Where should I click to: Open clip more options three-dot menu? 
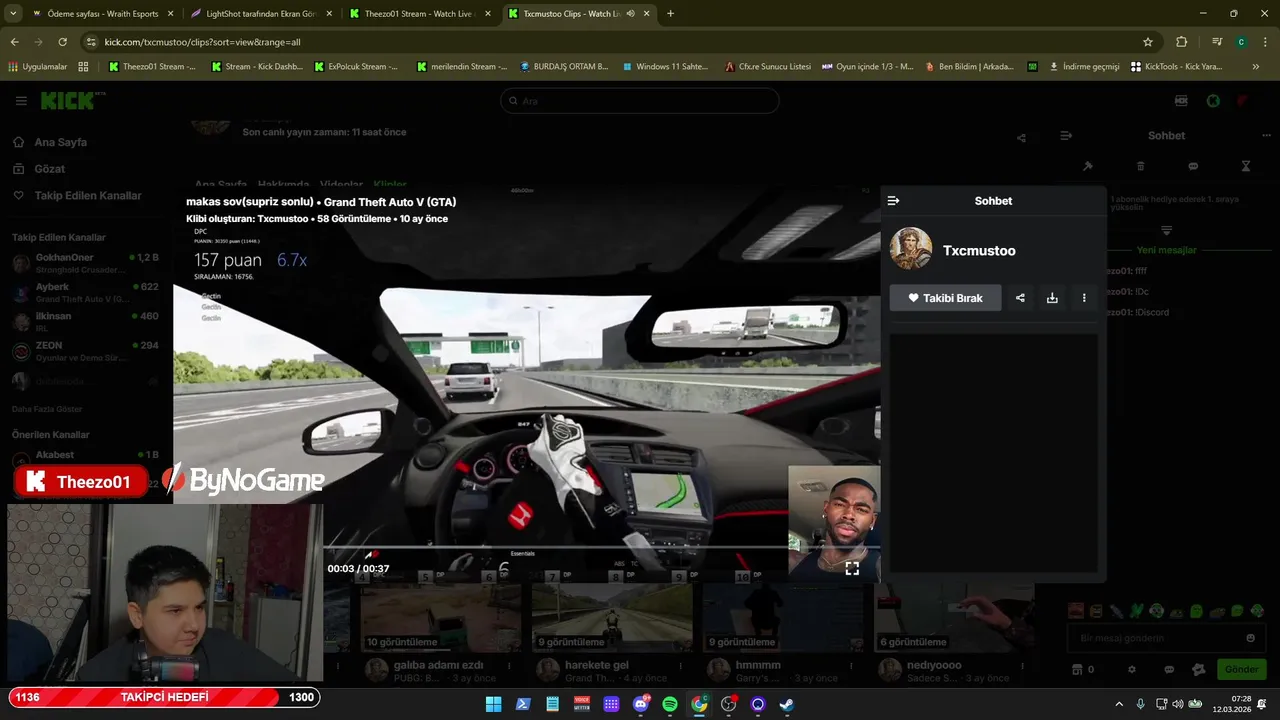pos(1084,298)
